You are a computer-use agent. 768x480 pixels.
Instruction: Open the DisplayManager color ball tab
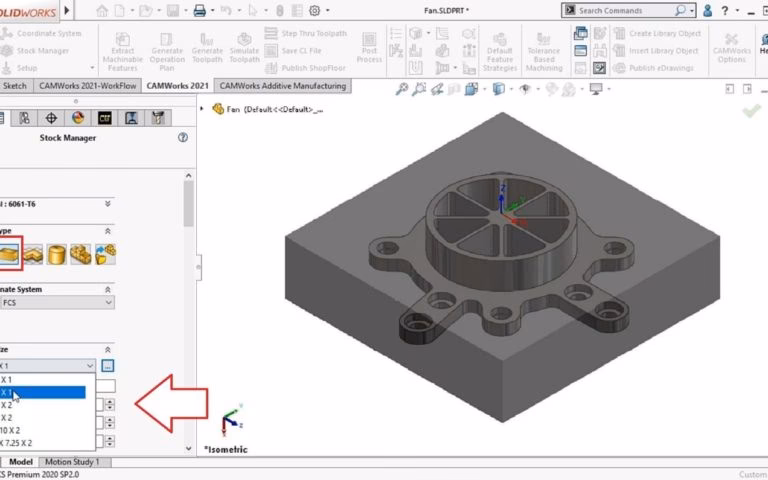click(78, 118)
